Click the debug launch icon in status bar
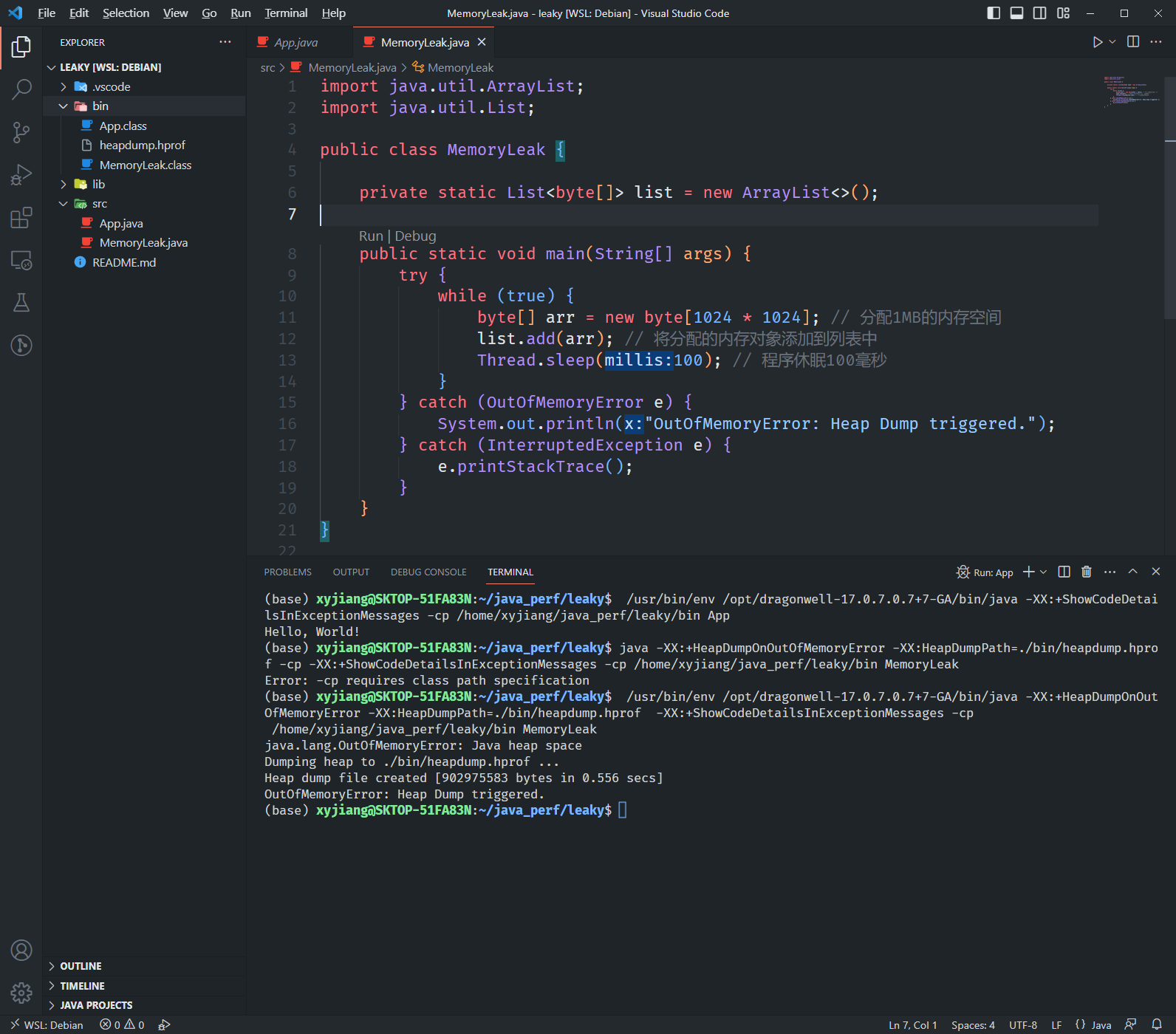The image size is (1176, 1034). [x=164, y=1025]
